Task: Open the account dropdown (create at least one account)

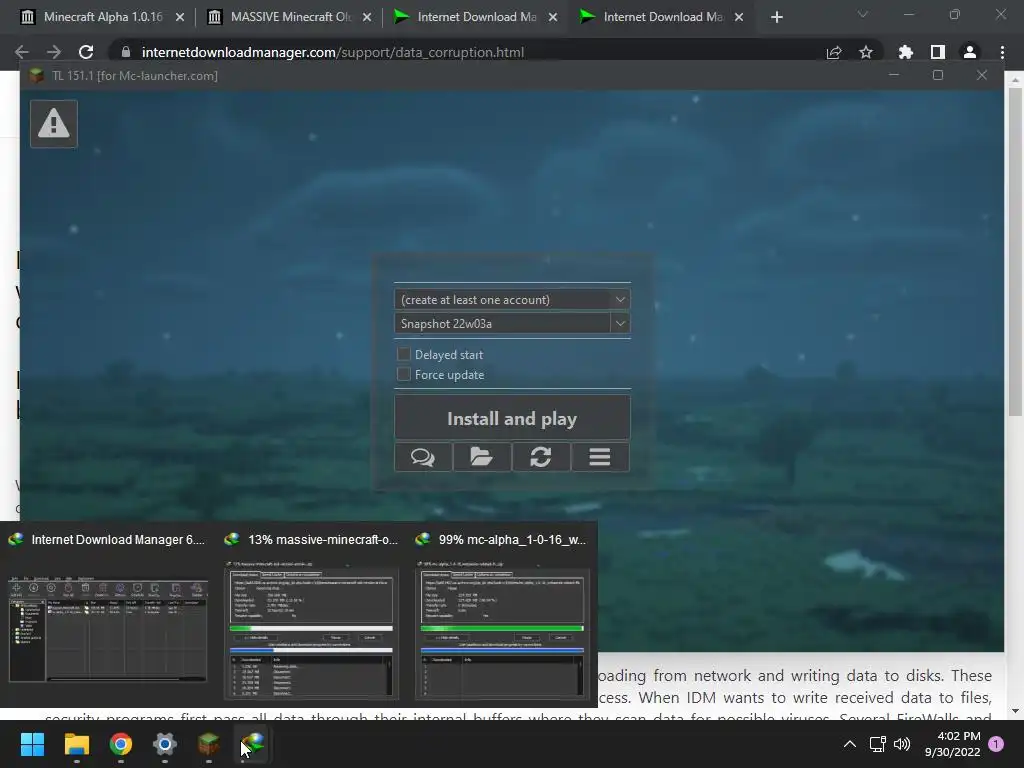Action: (x=512, y=300)
